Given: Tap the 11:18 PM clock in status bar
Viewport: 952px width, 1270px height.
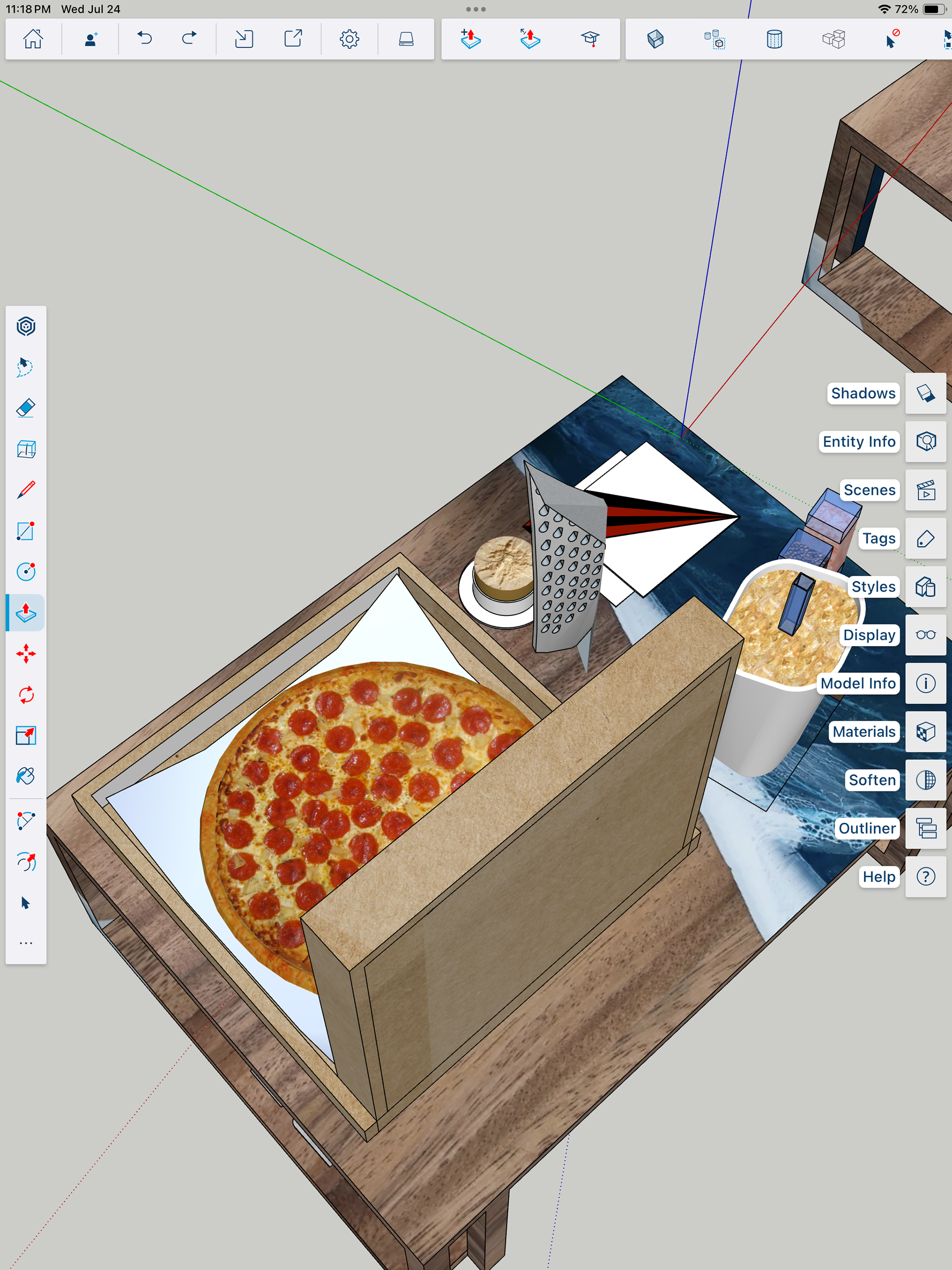Looking at the screenshot, I should [x=28, y=9].
